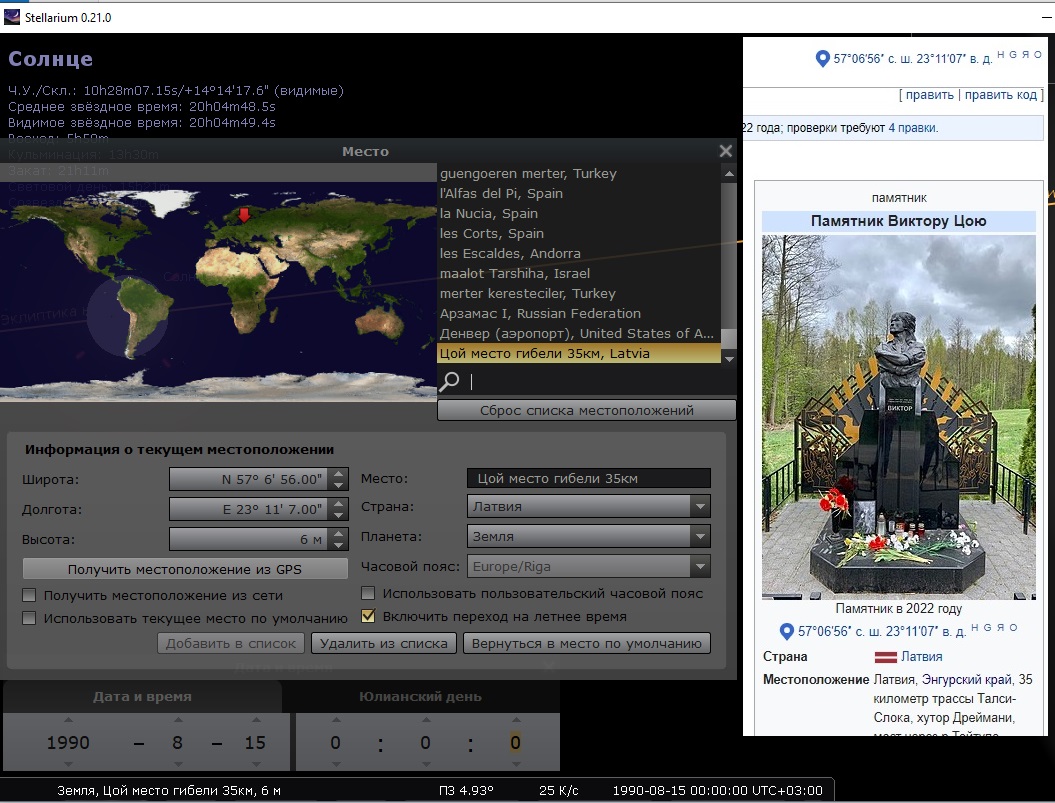Click the longitude field 'E 23° 11' 7.00"'
Screen dimensions: 1055x803
click(x=248, y=510)
